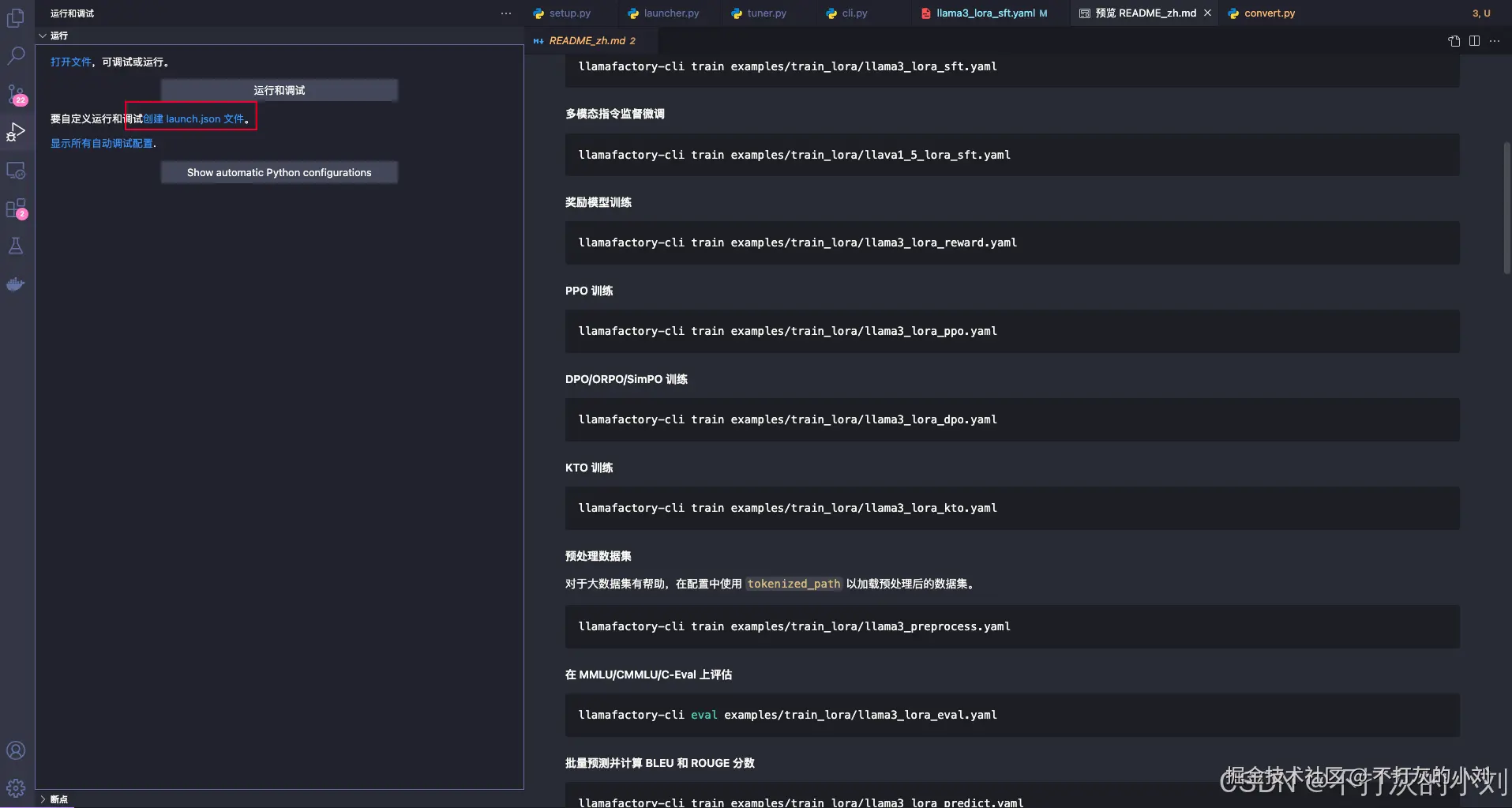Click the 预处理数据集 heading
1512x808 pixels.
598,556
